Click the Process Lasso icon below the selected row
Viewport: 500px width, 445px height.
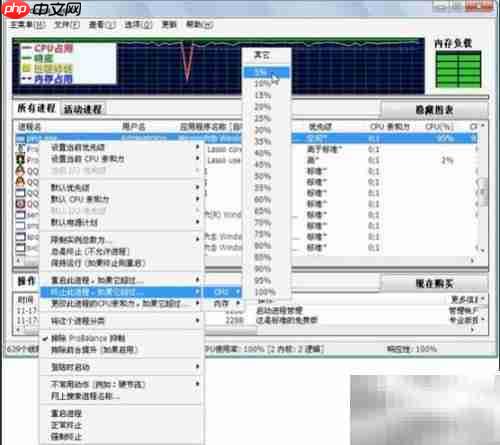click(x=21, y=149)
